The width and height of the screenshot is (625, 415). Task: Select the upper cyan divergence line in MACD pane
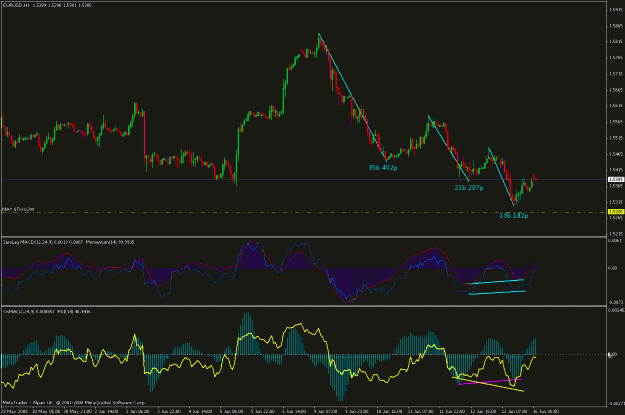494,282
